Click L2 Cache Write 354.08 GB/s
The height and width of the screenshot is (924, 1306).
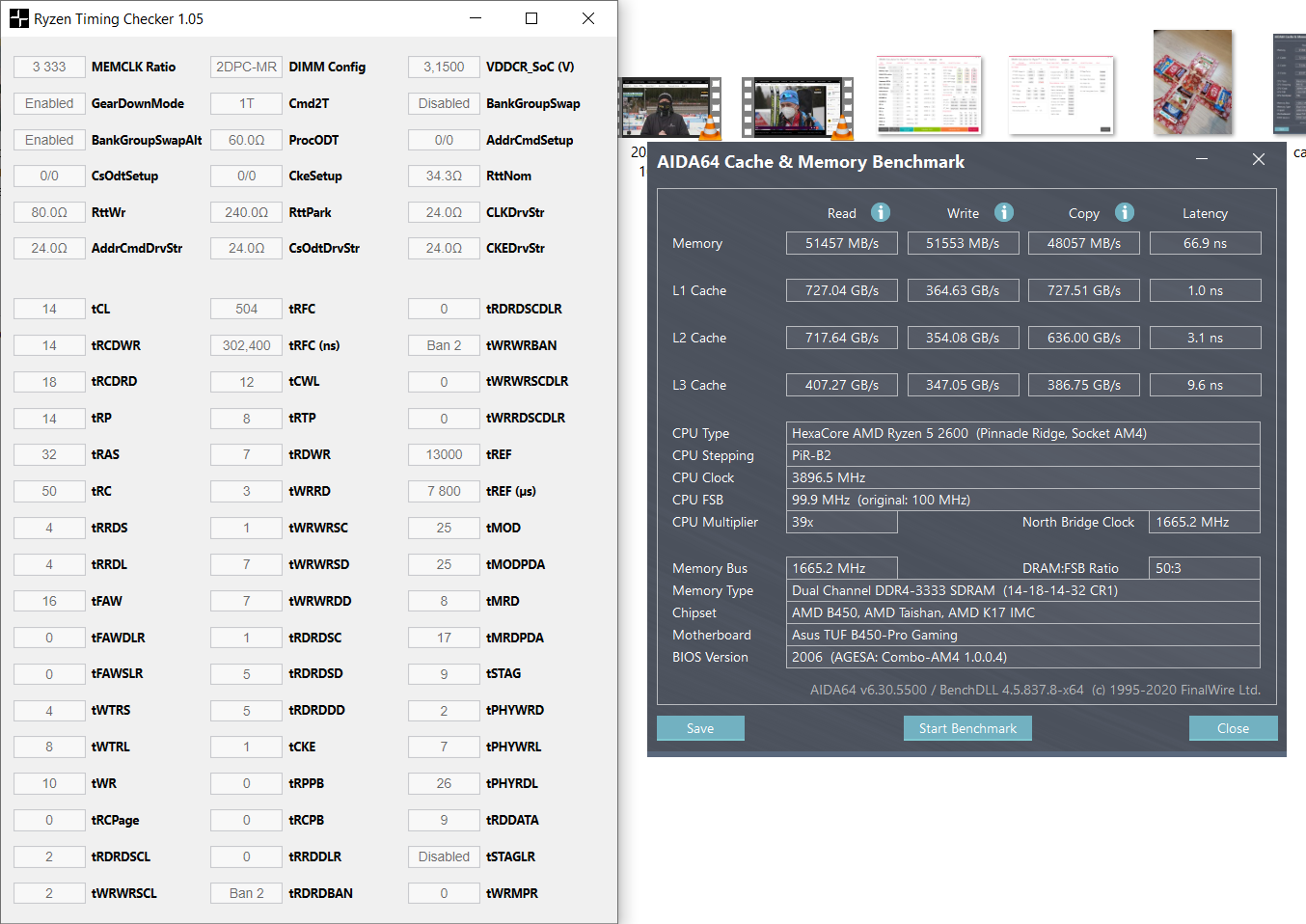click(x=963, y=338)
